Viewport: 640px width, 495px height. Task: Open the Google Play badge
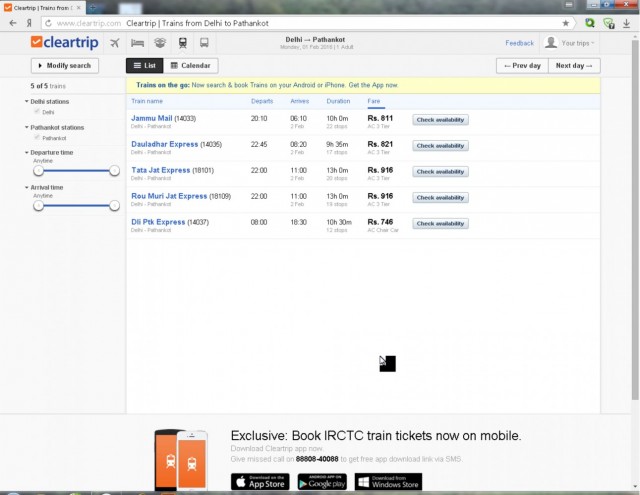pos(326,482)
